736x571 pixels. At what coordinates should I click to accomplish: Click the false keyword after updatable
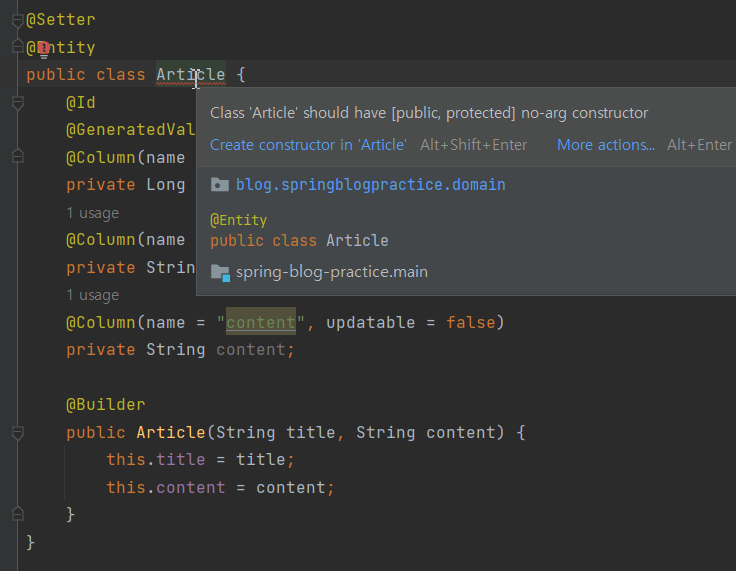[x=470, y=323]
